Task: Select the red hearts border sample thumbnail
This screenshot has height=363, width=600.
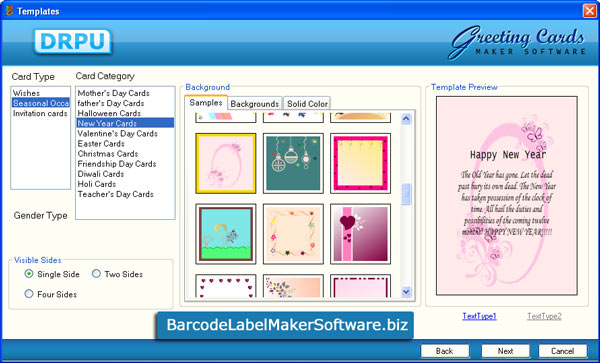Action: (x=225, y=286)
